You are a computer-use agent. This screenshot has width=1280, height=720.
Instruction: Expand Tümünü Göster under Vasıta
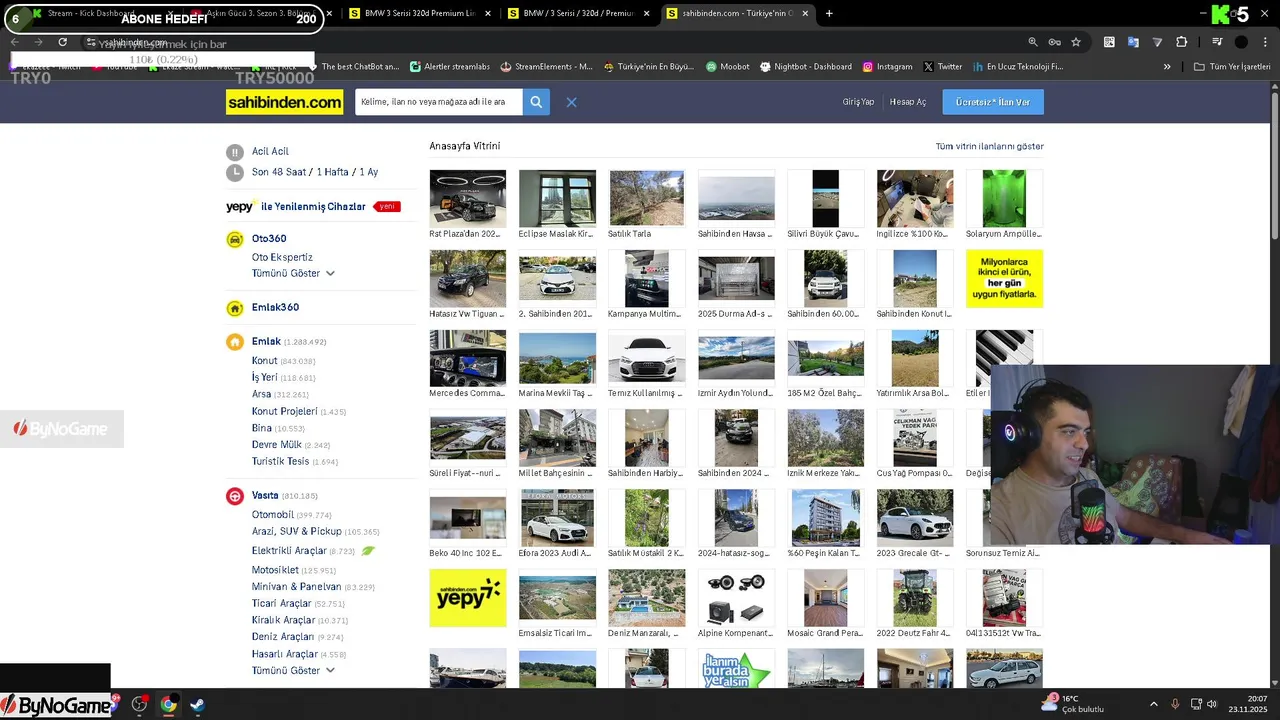(x=292, y=671)
